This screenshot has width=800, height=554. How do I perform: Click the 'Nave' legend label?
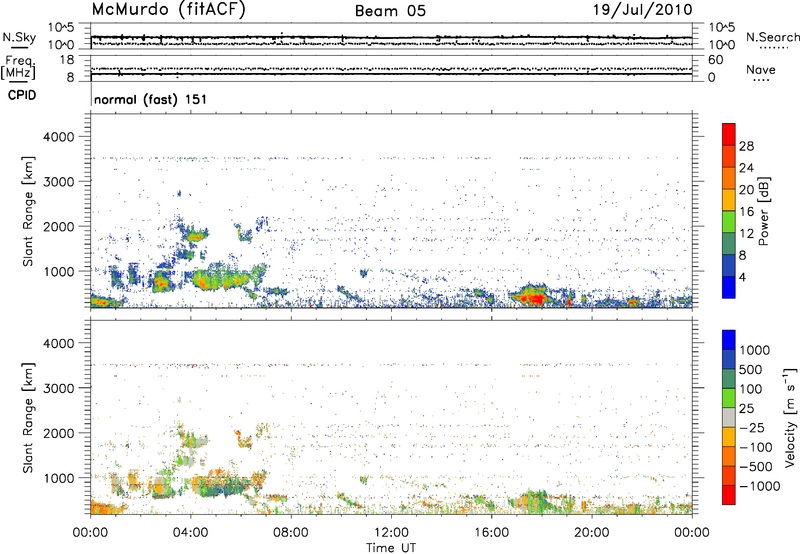pos(761,69)
